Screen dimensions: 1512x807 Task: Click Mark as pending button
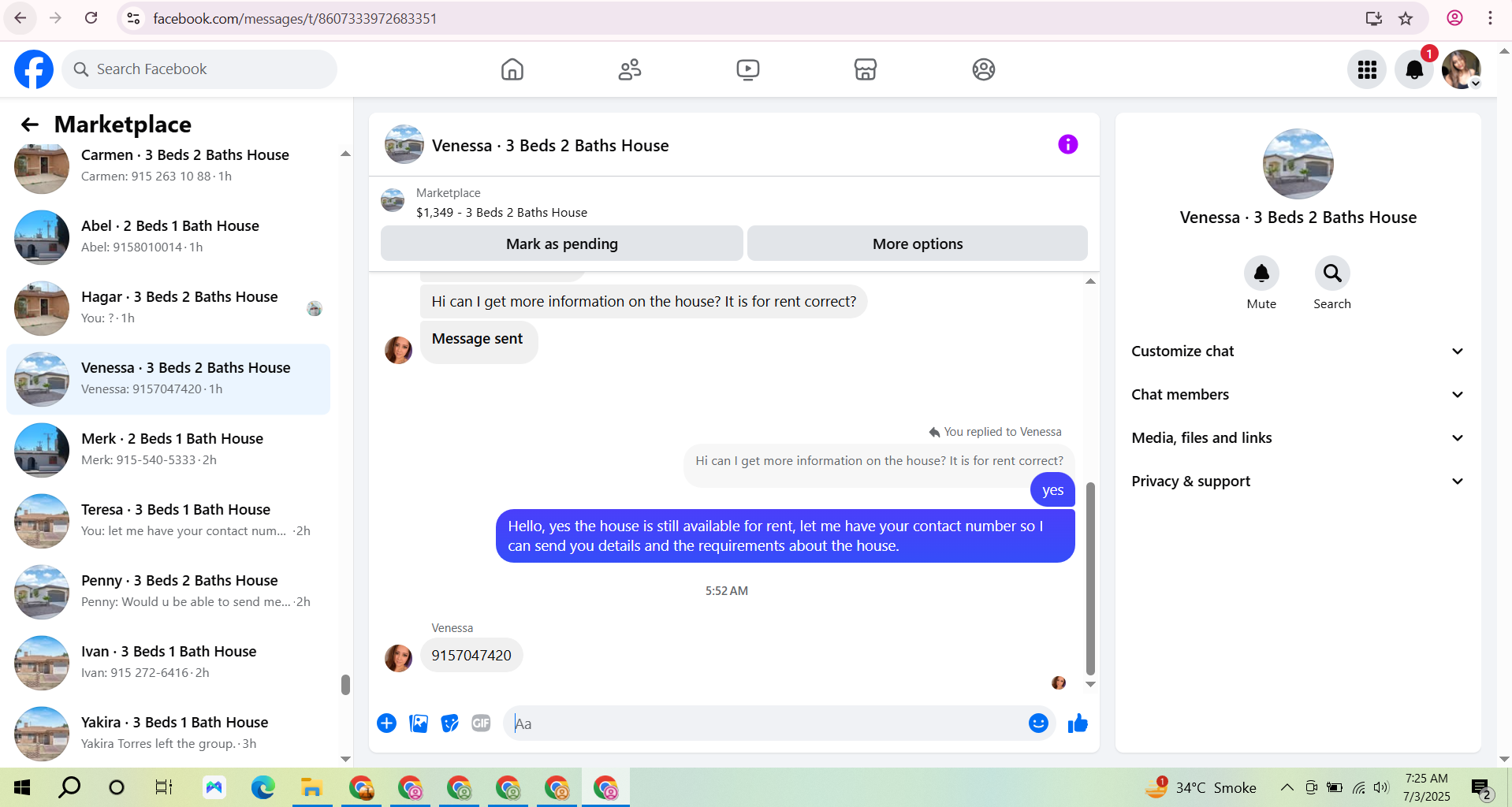pyautogui.click(x=562, y=244)
